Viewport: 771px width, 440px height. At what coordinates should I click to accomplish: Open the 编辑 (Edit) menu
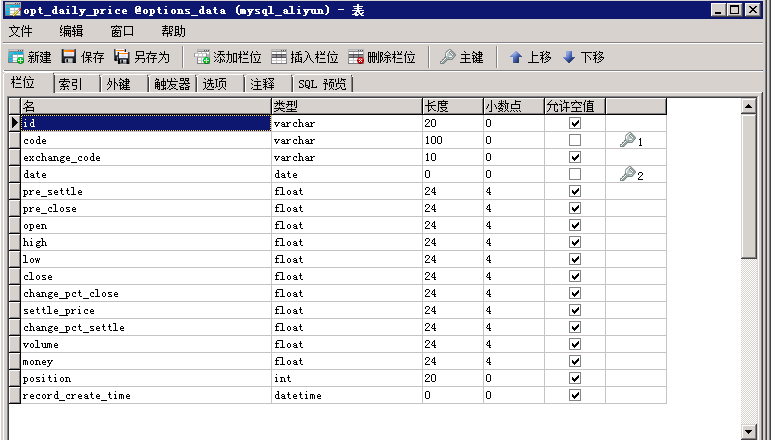71,31
